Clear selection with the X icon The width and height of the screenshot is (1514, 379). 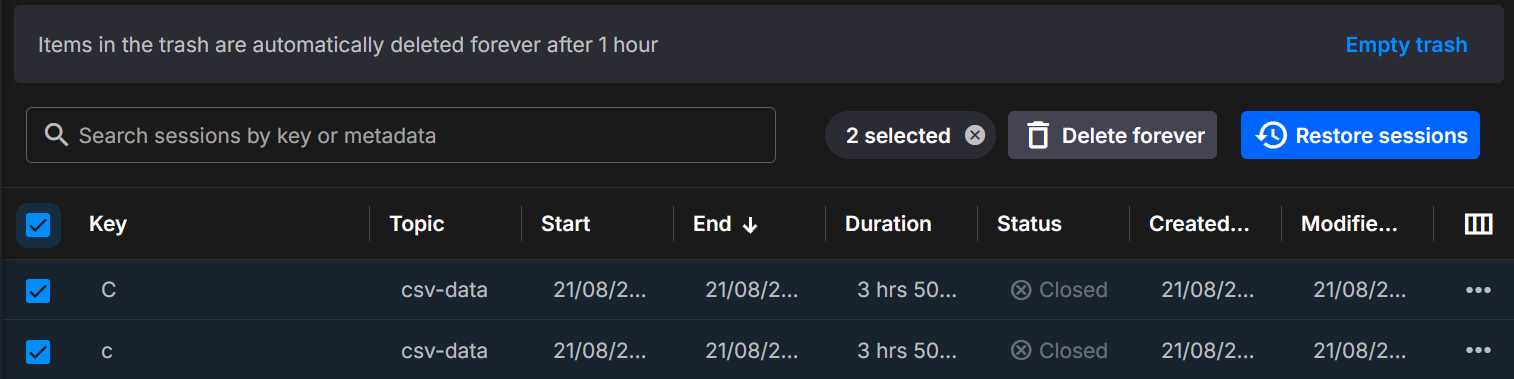[974, 135]
